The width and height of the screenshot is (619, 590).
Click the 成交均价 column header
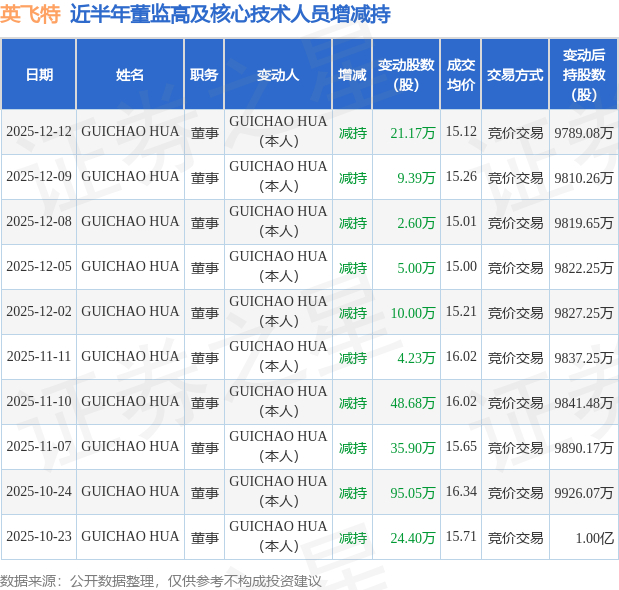coord(461,75)
